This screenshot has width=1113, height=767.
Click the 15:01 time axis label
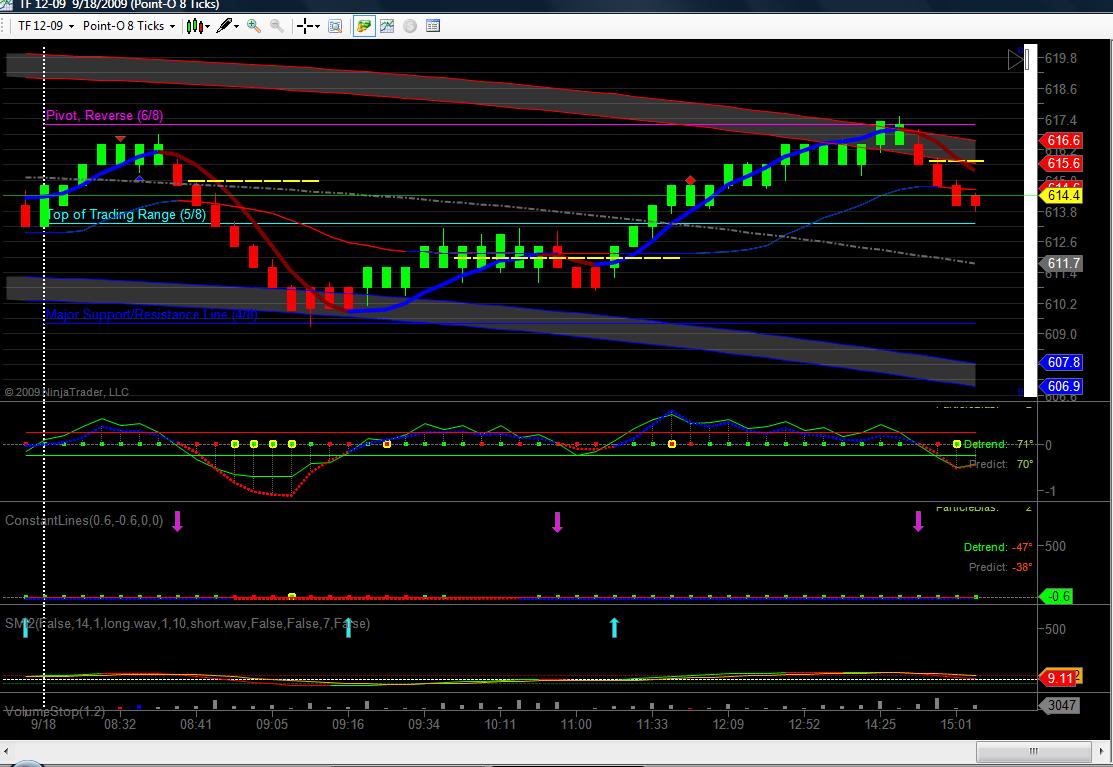click(955, 724)
